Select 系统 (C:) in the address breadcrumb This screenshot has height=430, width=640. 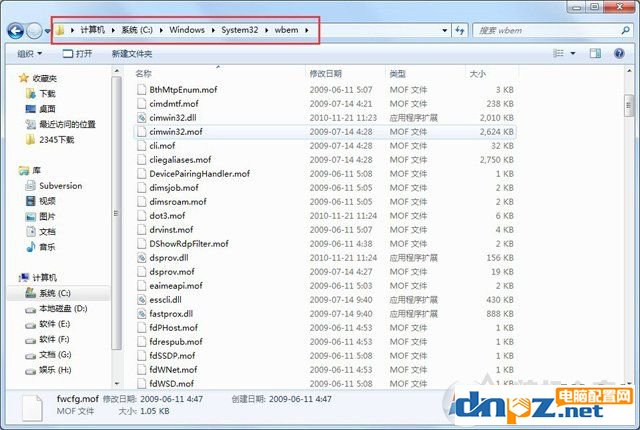coord(137,30)
